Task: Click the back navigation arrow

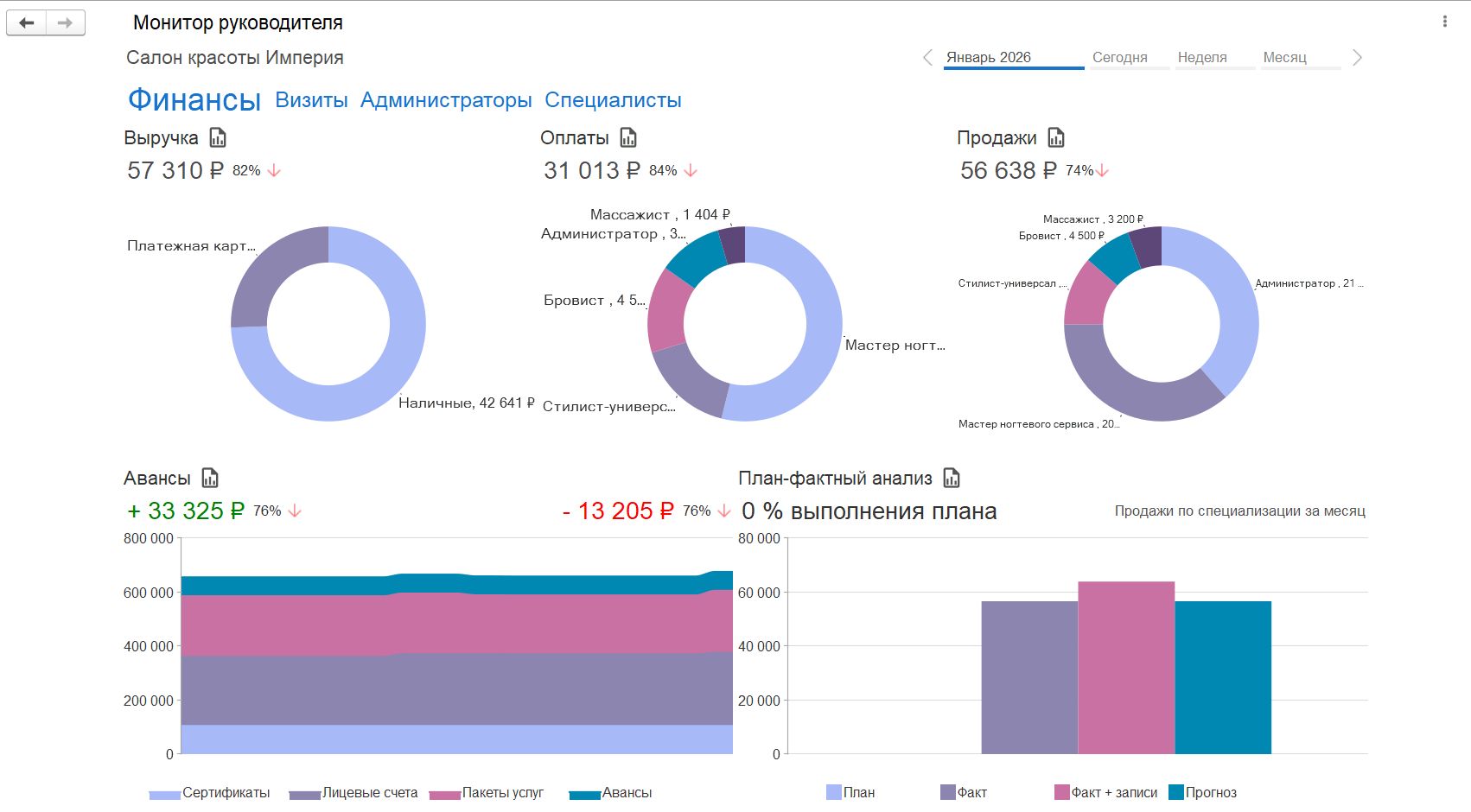Action: (x=27, y=23)
